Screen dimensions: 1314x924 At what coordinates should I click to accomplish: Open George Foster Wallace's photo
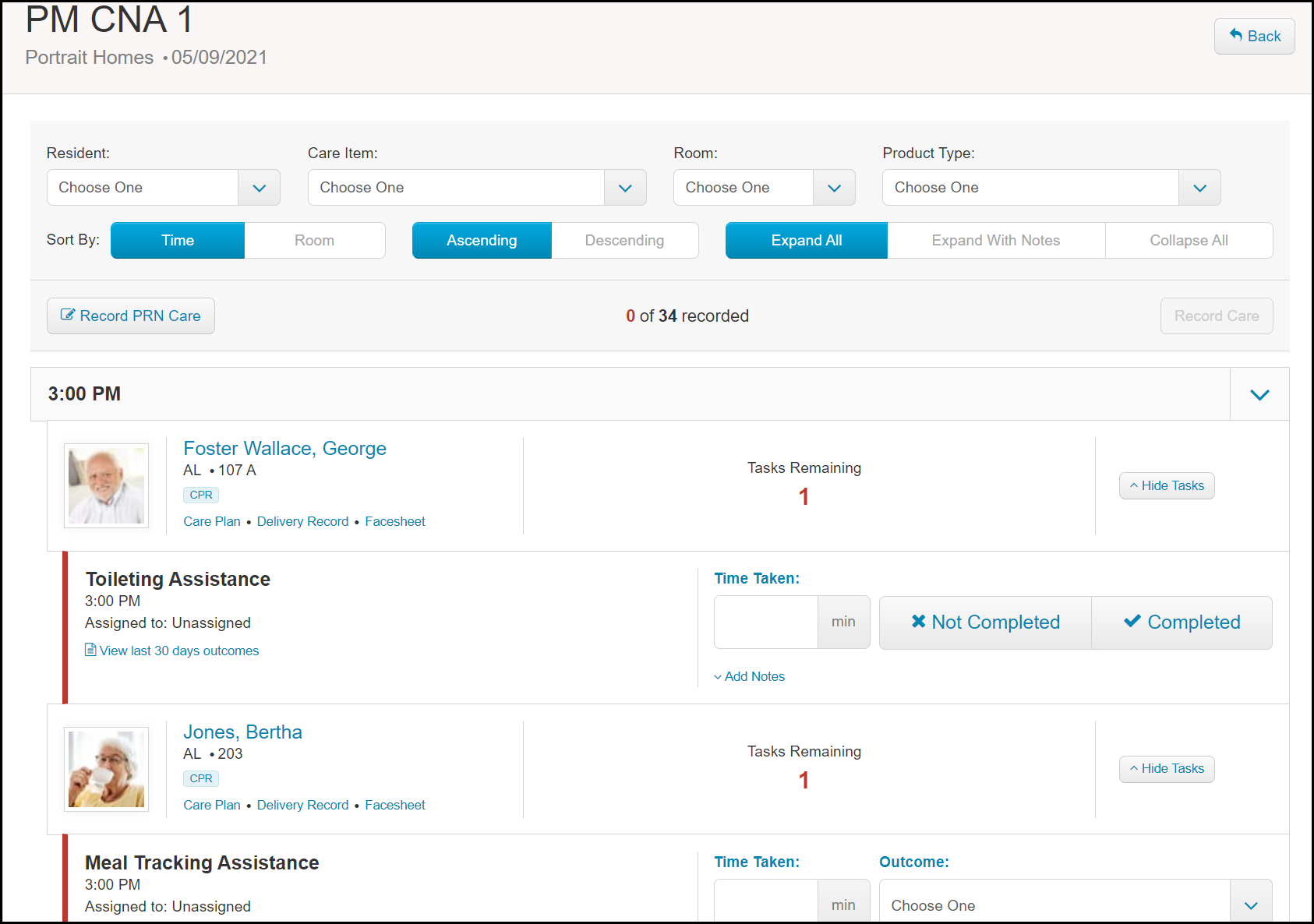pyautogui.click(x=107, y=485)
